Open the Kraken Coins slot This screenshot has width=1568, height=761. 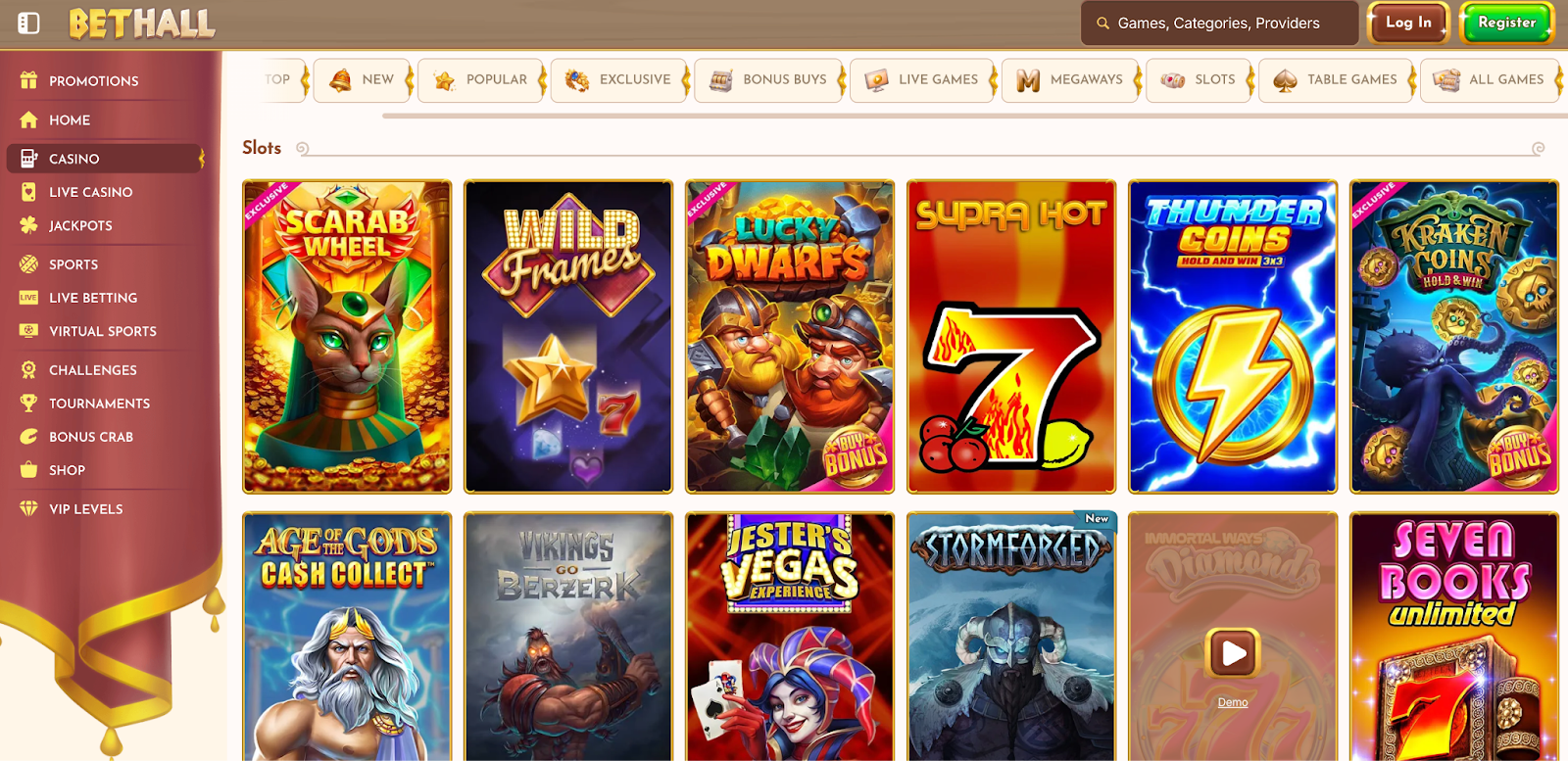pos(1454,336)
